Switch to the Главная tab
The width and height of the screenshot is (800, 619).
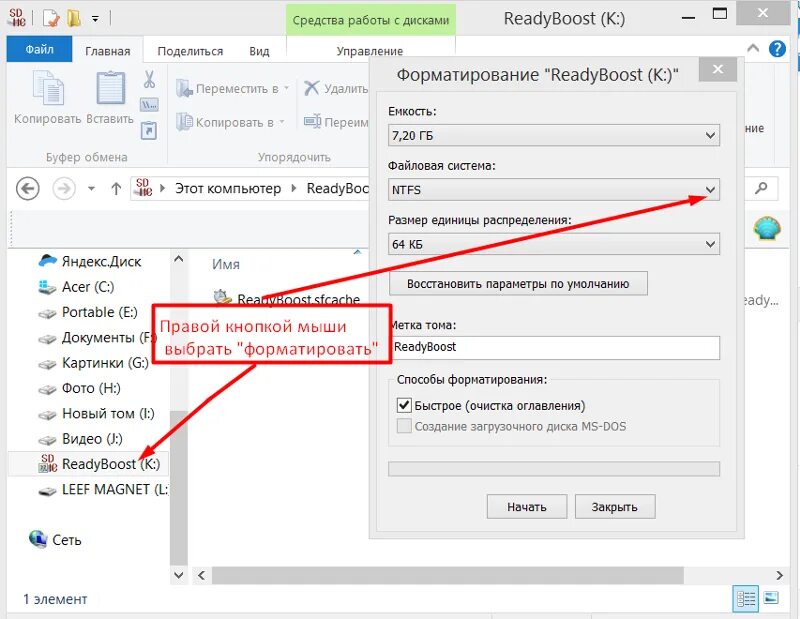[x=108, y=51]
